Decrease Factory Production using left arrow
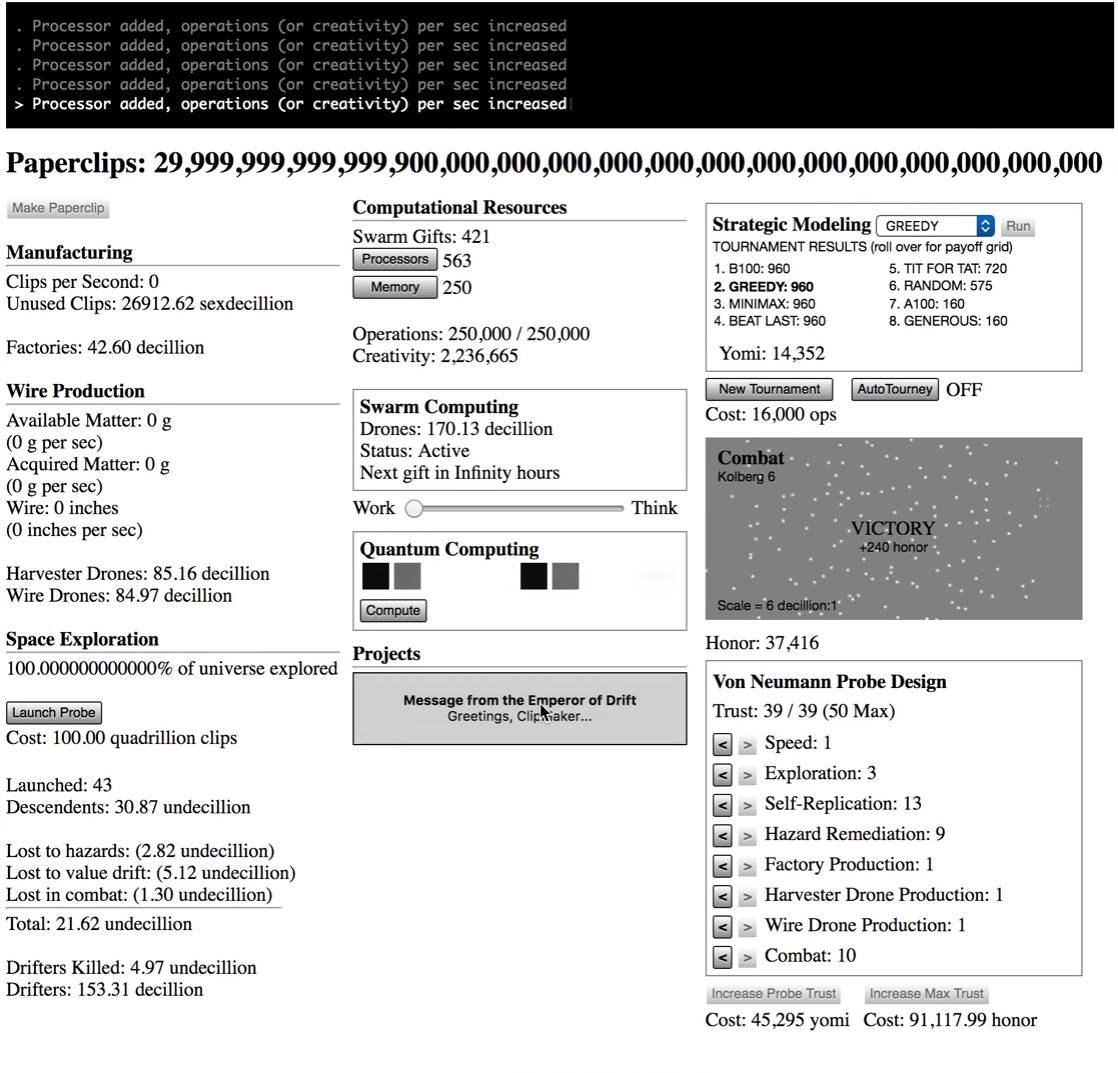The image size is (1118, 1073). tap(722, 866)
